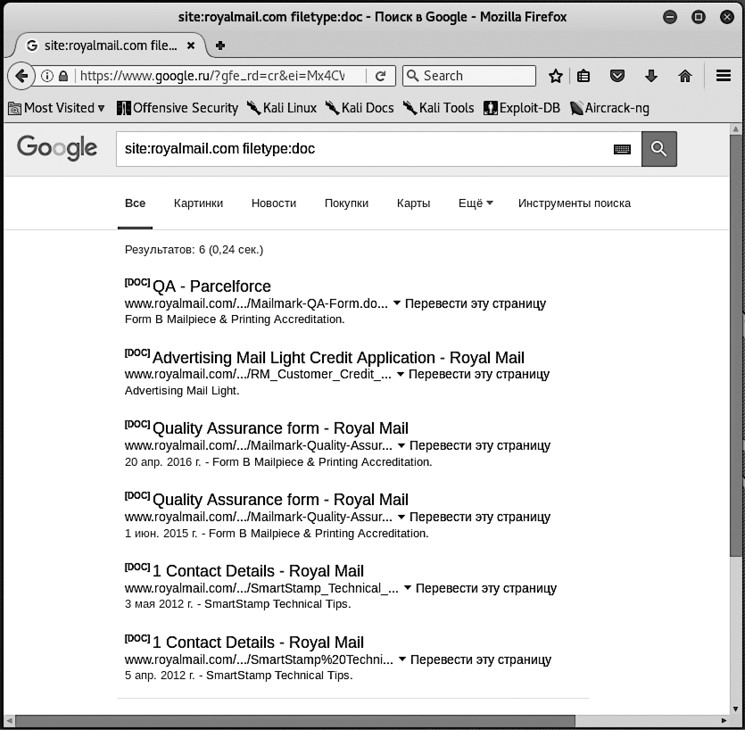The width and height of the screenshot is (745, 730).
Task: Go to the Firefox home page icon
Action: pyautogui.click(x=685, y=76)
